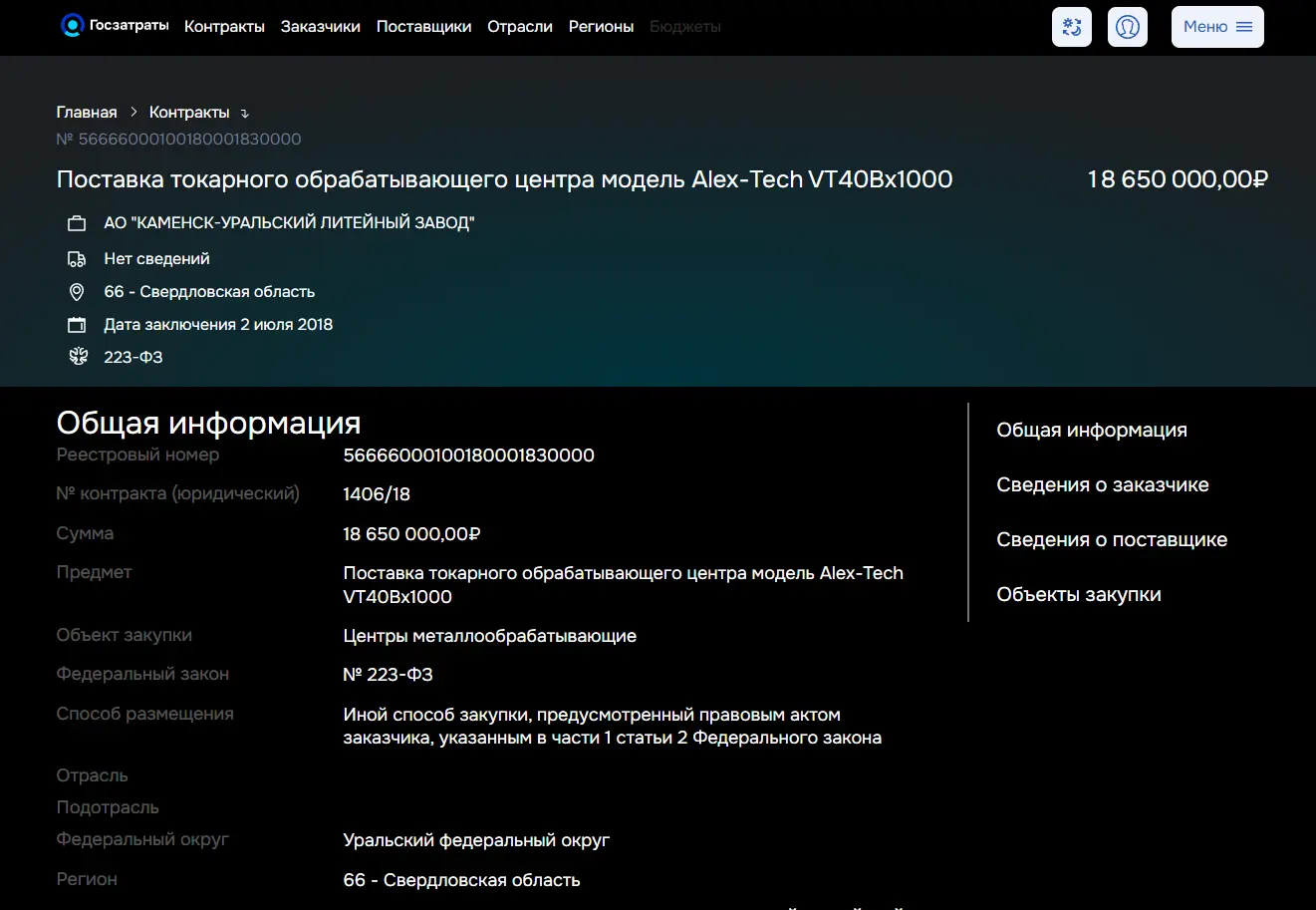The image size is (1316, 910).
Task: Click the Предмет value text
Action: pos(624,585)
